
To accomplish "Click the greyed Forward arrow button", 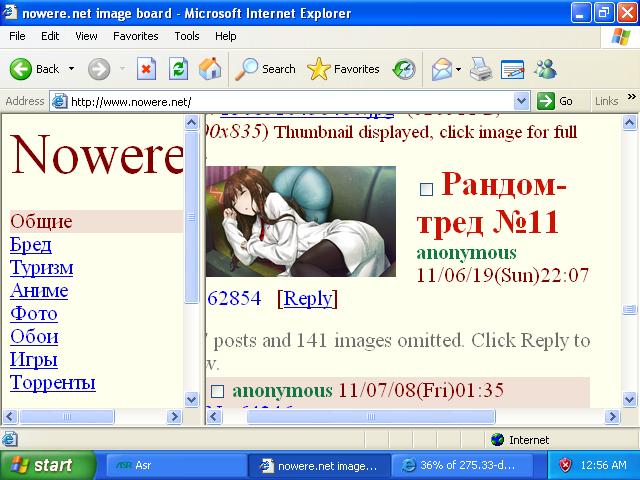I will (99, 69).
